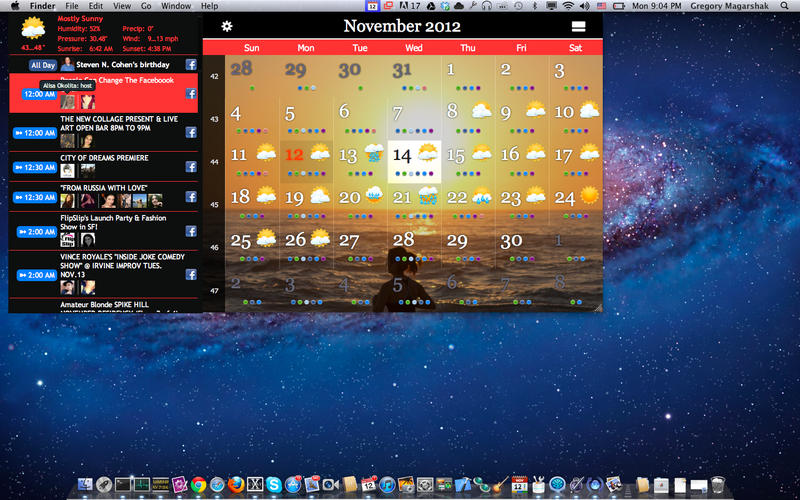This screenshot has height=500, width=800.
Task: Open the Go menu in menu bar
Action: click(146, 6)
